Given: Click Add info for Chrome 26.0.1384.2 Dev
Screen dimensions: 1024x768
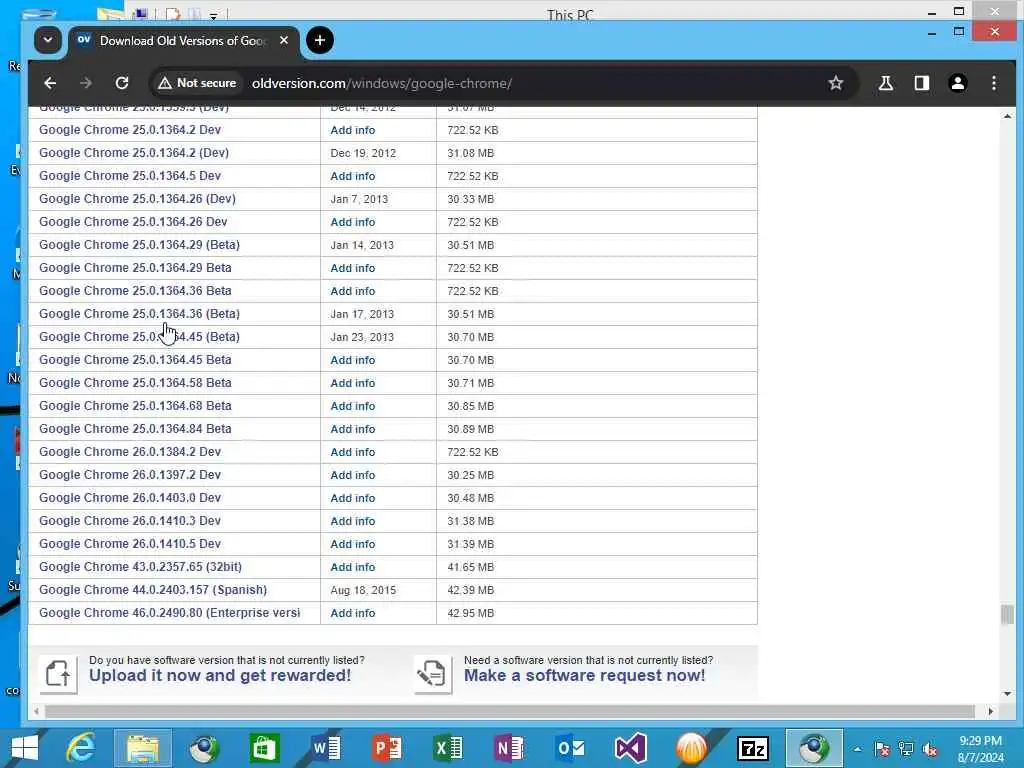Looking at the screenshot, I should 353,452.
